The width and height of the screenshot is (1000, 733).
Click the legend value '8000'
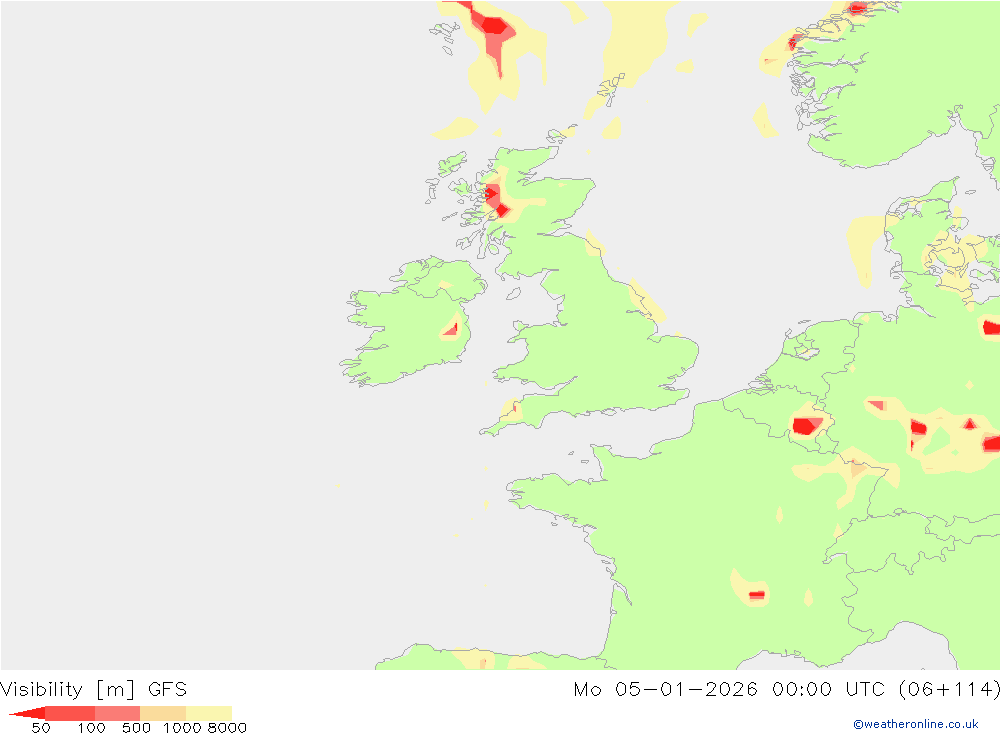(x=227, y=728)
